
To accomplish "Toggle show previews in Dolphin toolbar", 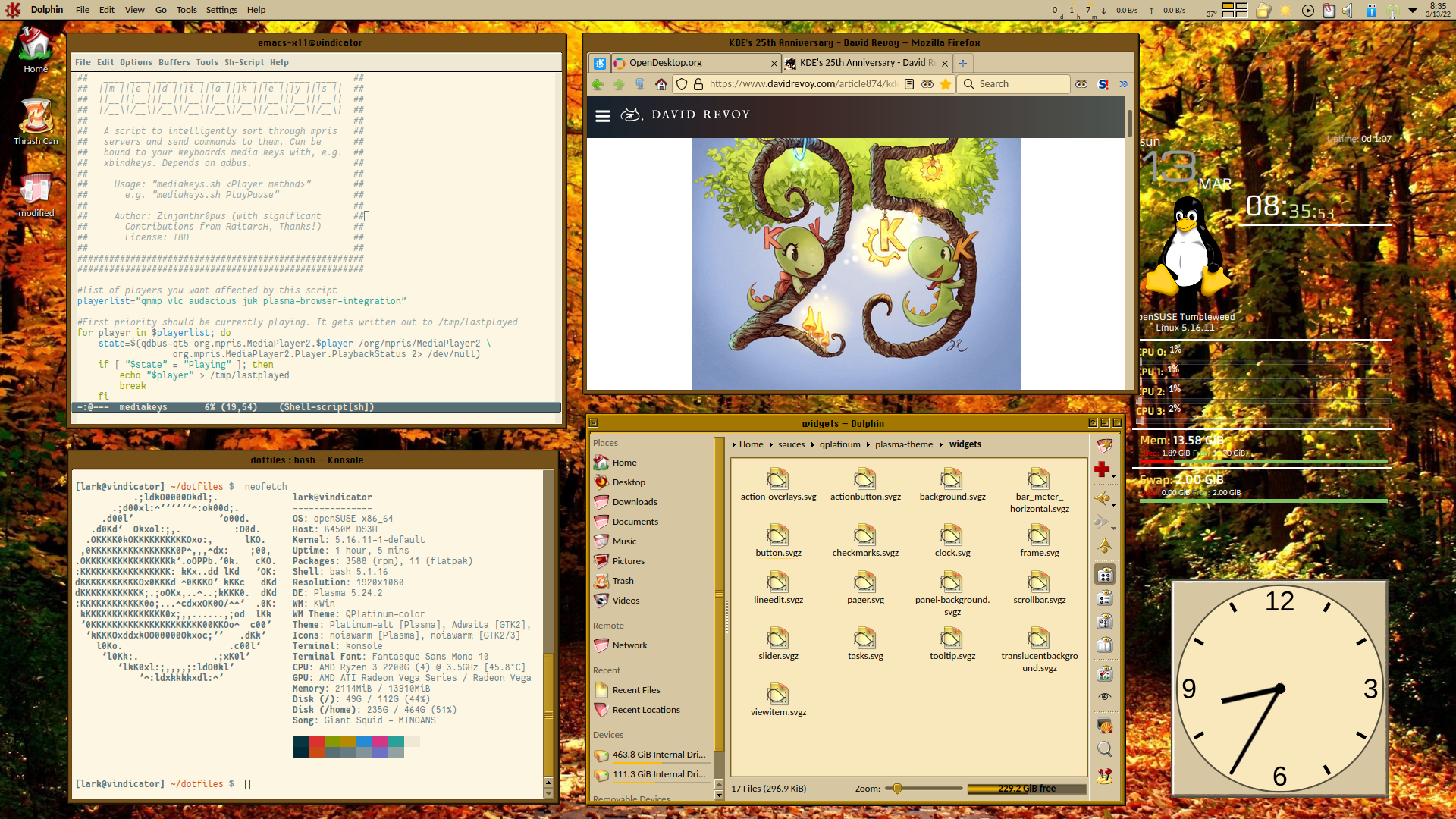I will (1105, 673).
